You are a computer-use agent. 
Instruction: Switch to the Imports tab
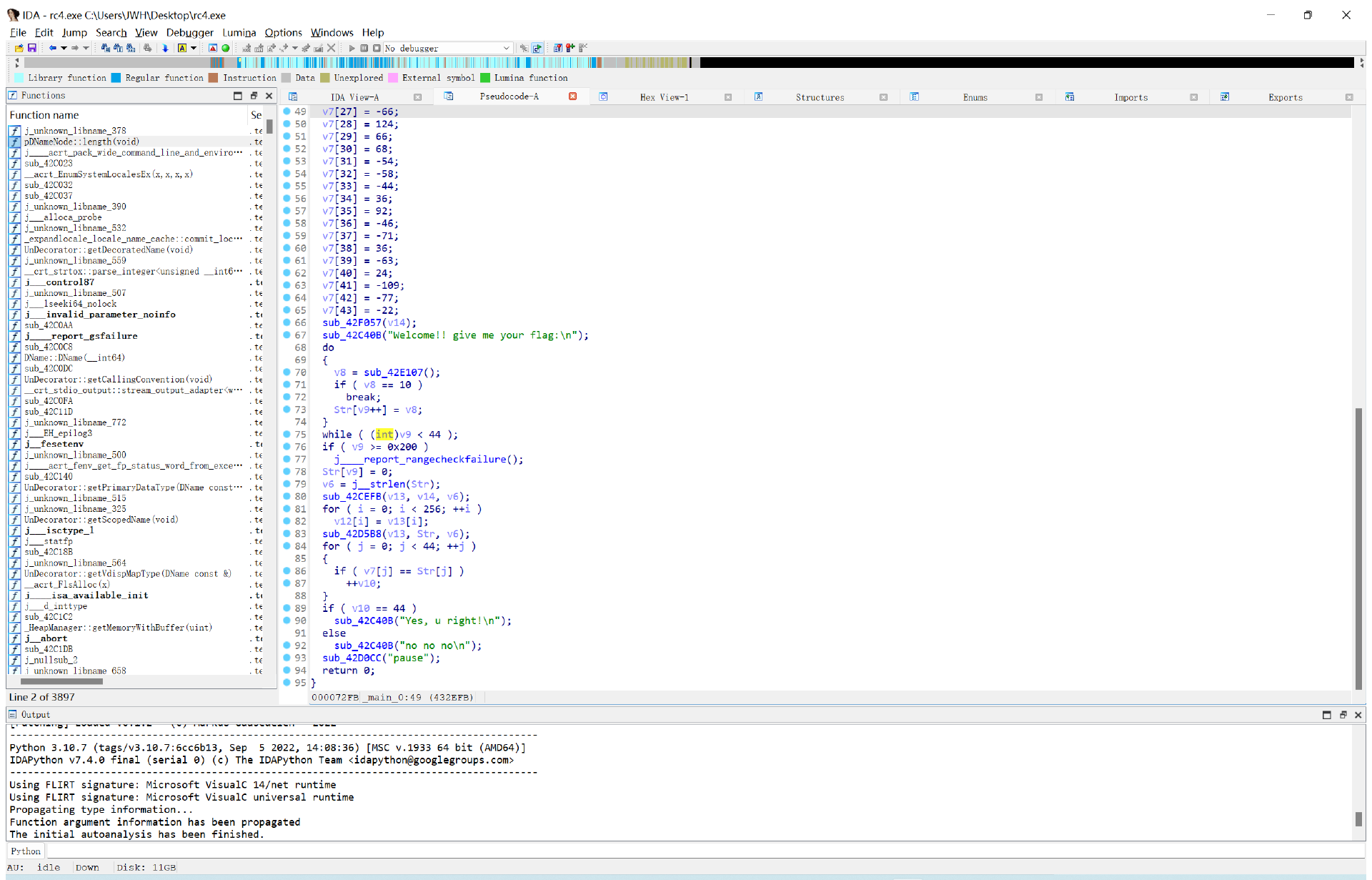pyautogui.click(x=1130, y=97)
